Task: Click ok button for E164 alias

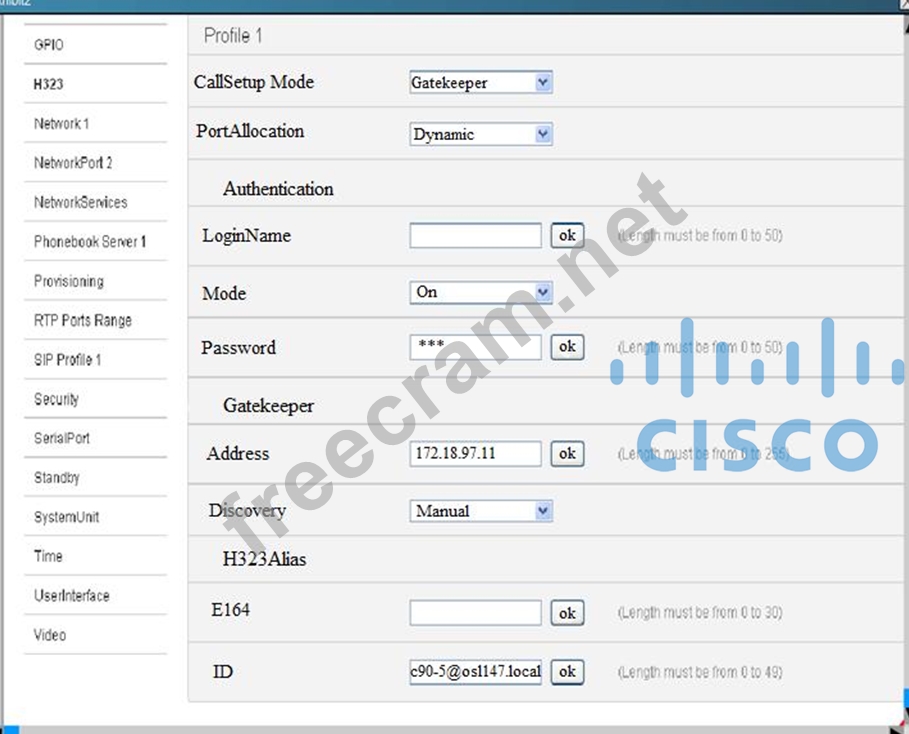Action: coord(567,613)
